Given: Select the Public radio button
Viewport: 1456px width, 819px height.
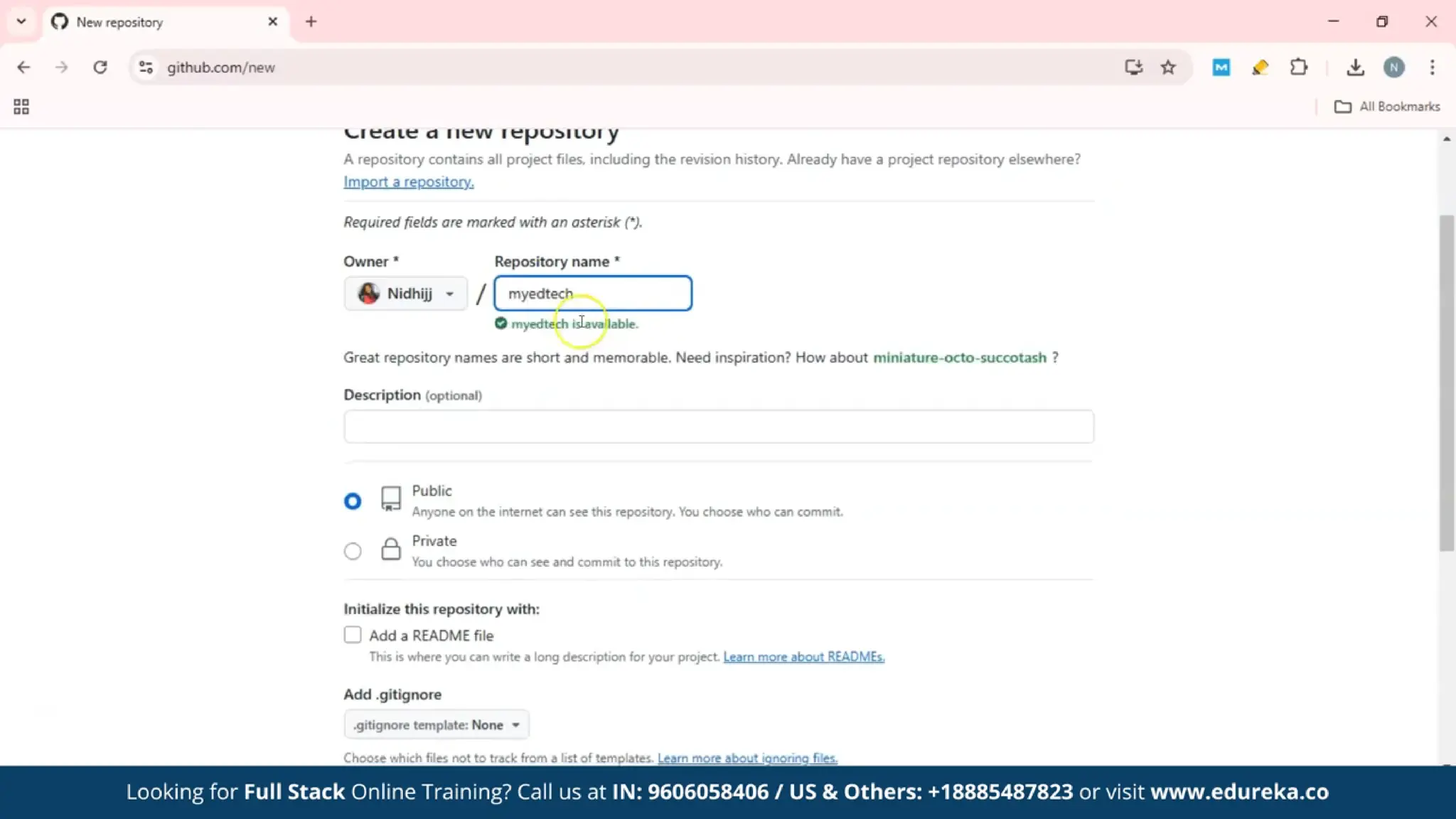Looking at the screenshot, I should (353, 501).
